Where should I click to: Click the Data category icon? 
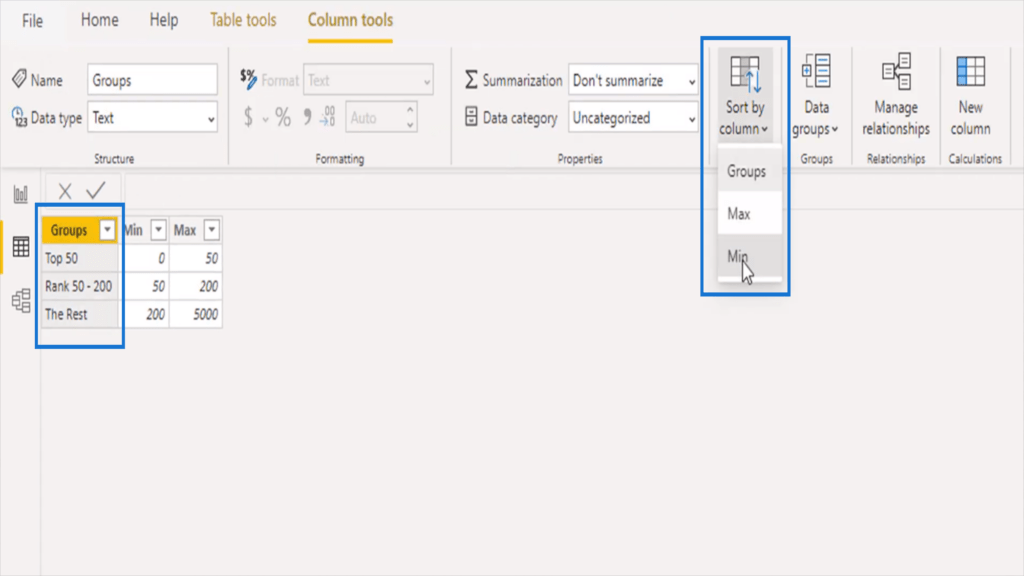click(471, 118)
